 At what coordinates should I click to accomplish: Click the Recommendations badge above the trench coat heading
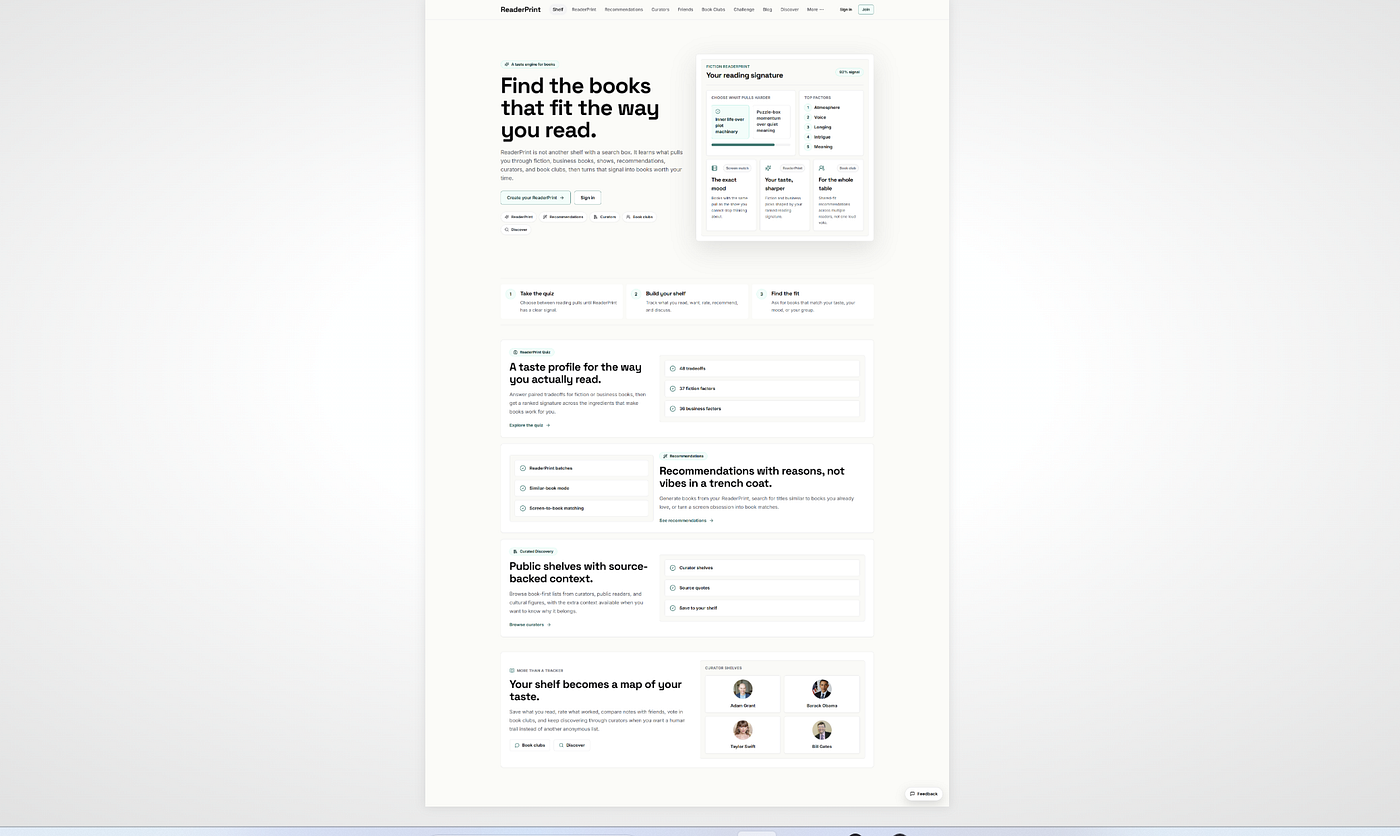(x=683, y=456)
